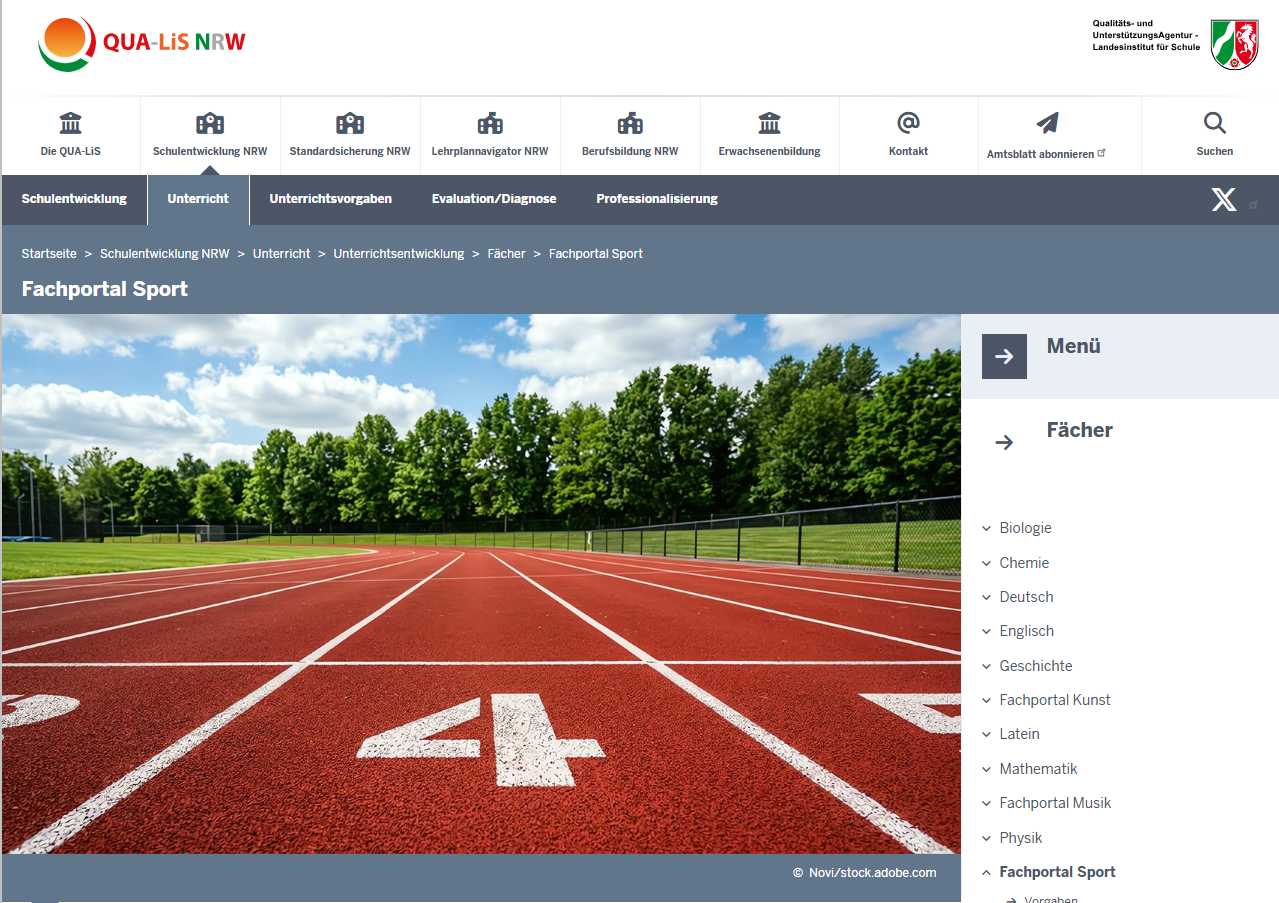Select the Unterricht tab
This screenshot has width=1279, height=903.
198,199
